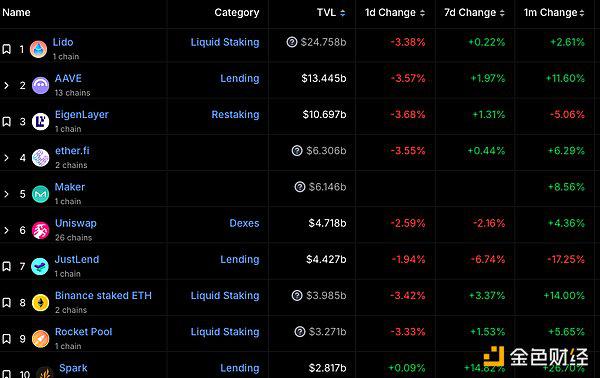The image size is (600, 378).
Task: Click the Uniswap unicorn logo icon
Action: pos(40,230)
